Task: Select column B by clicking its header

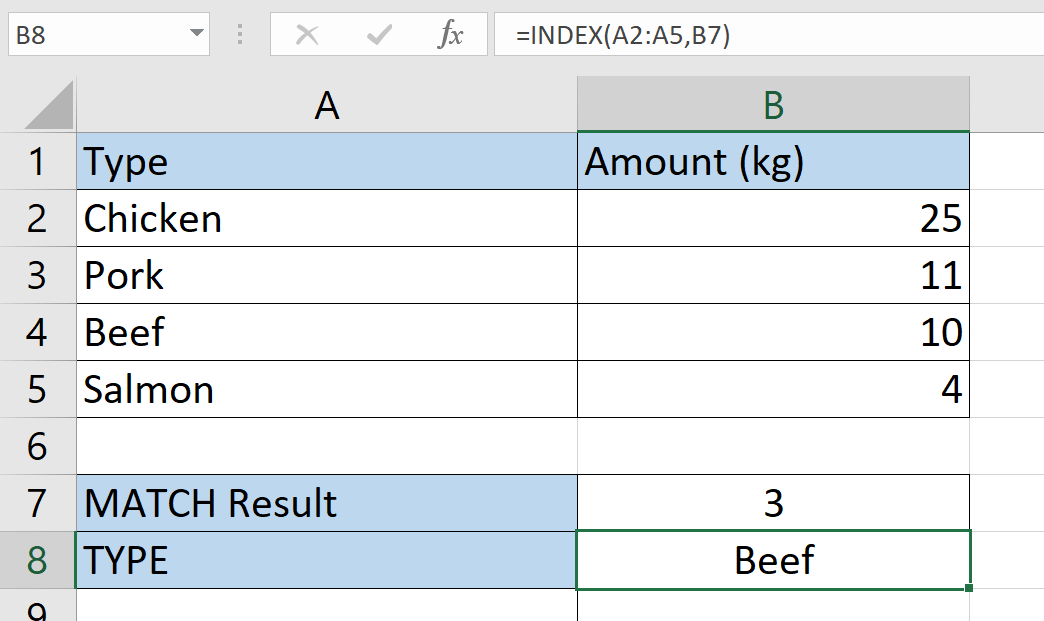Action: [773, 103]
